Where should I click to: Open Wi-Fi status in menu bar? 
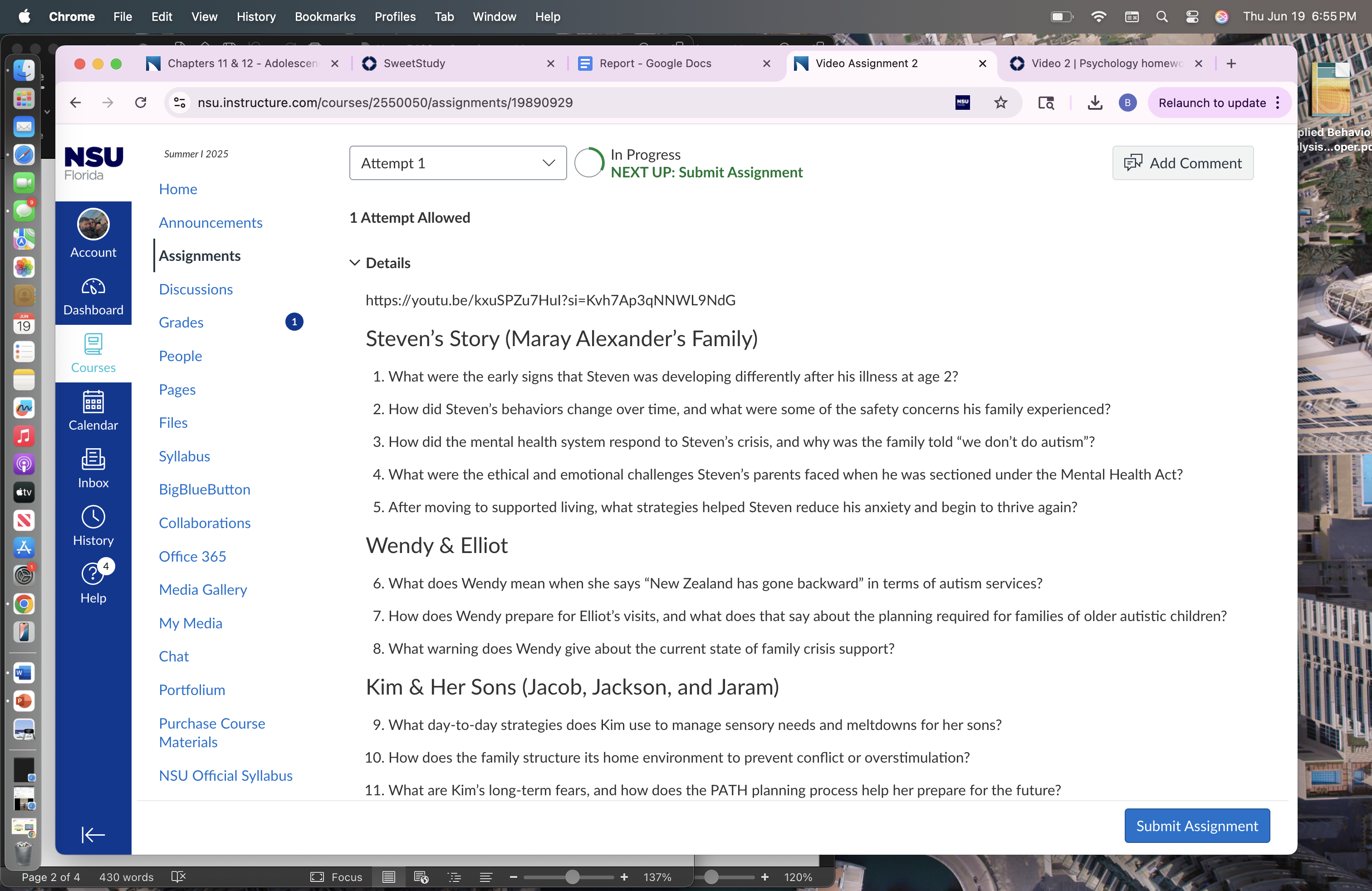[x=1099, y=17]
